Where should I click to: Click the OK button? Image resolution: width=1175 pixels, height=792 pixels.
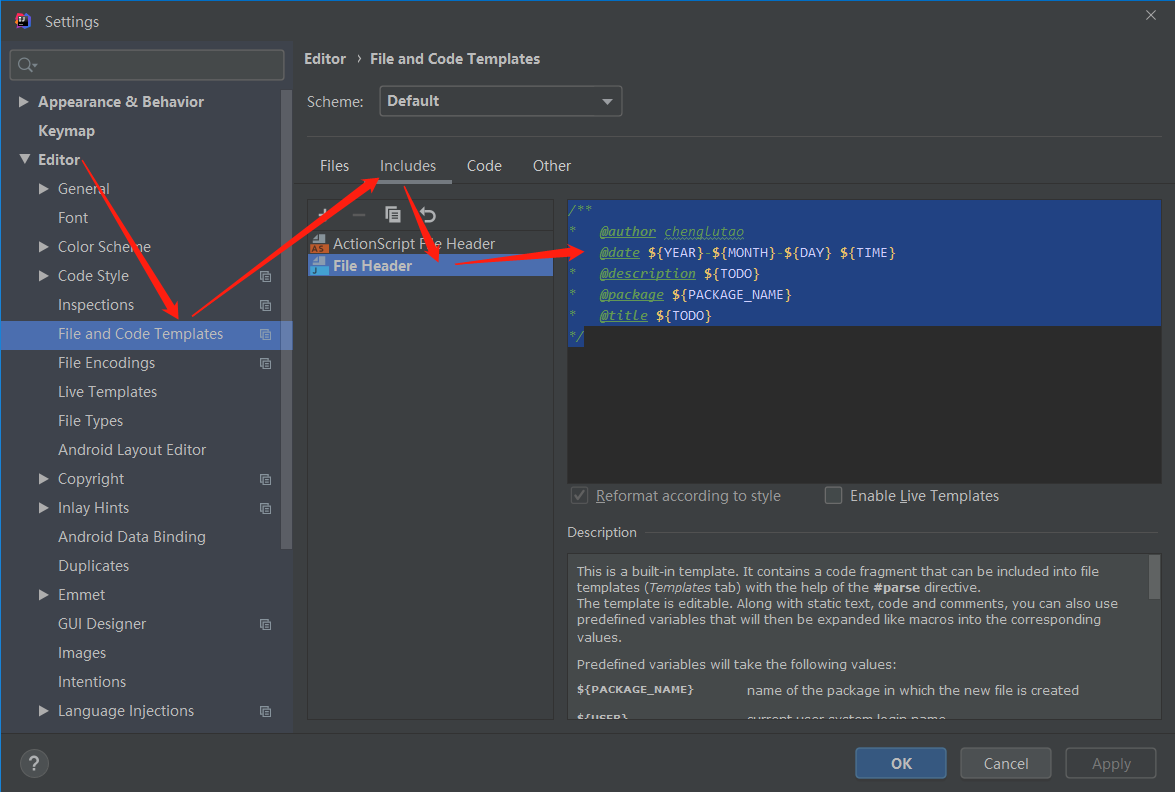[901, 763]
